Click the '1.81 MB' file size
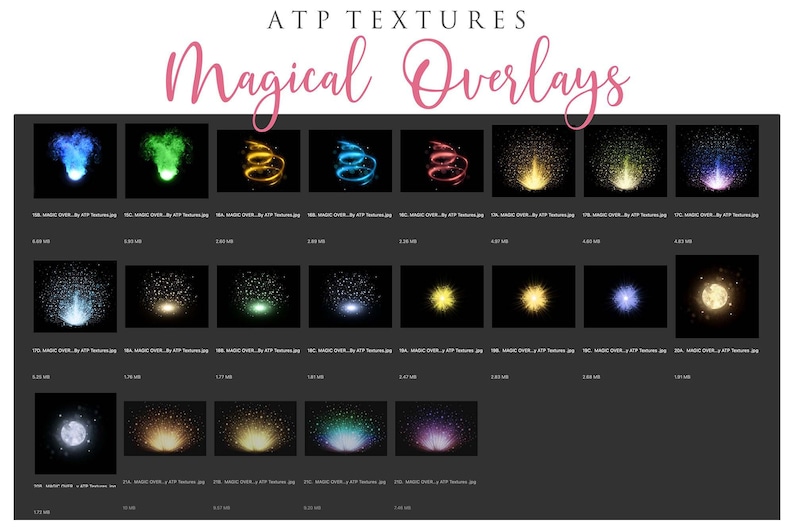The image size is (794, 528). pyautogui.click(x=315, y=377)
